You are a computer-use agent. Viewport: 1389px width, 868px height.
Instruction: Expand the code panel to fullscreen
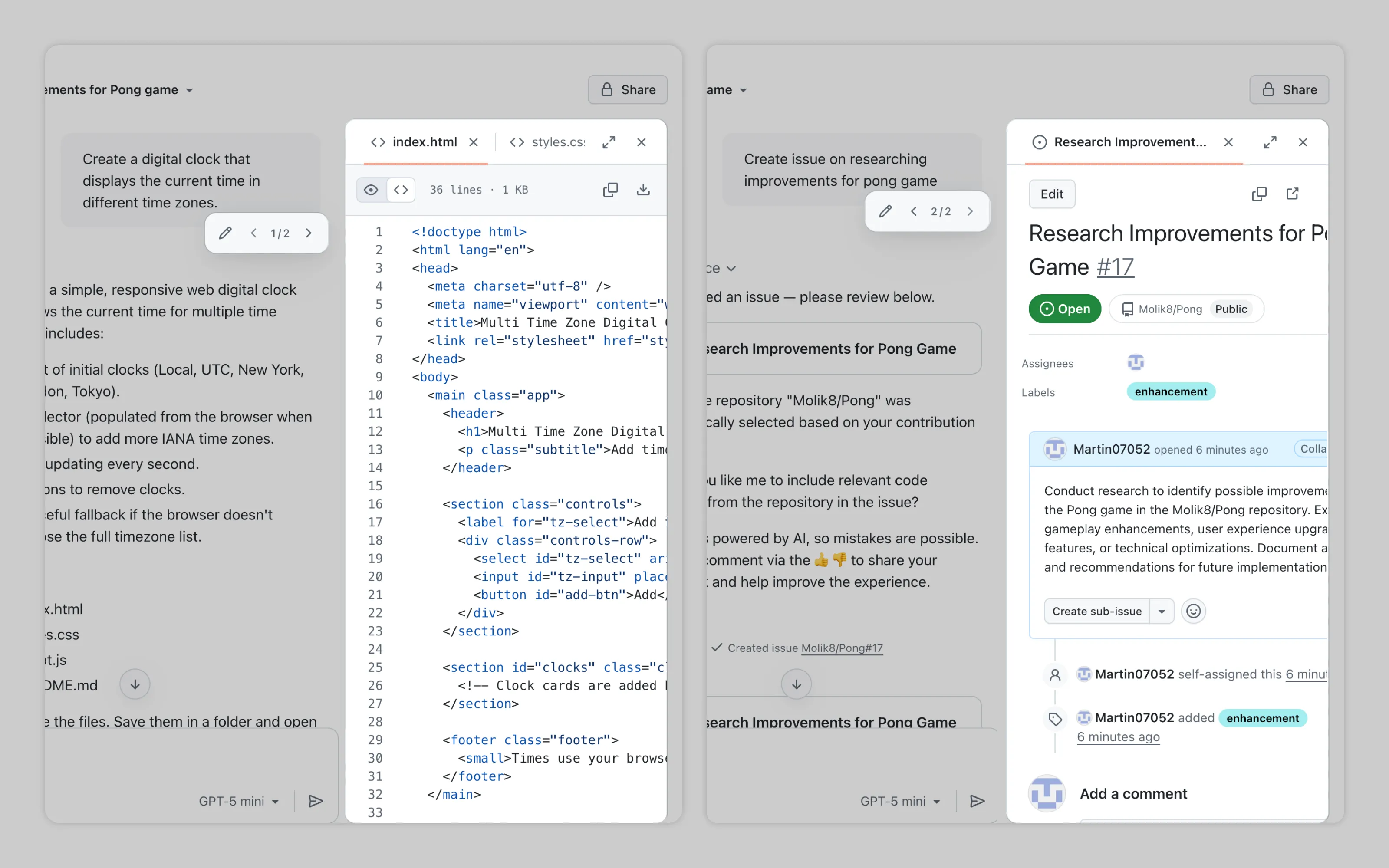609,142
